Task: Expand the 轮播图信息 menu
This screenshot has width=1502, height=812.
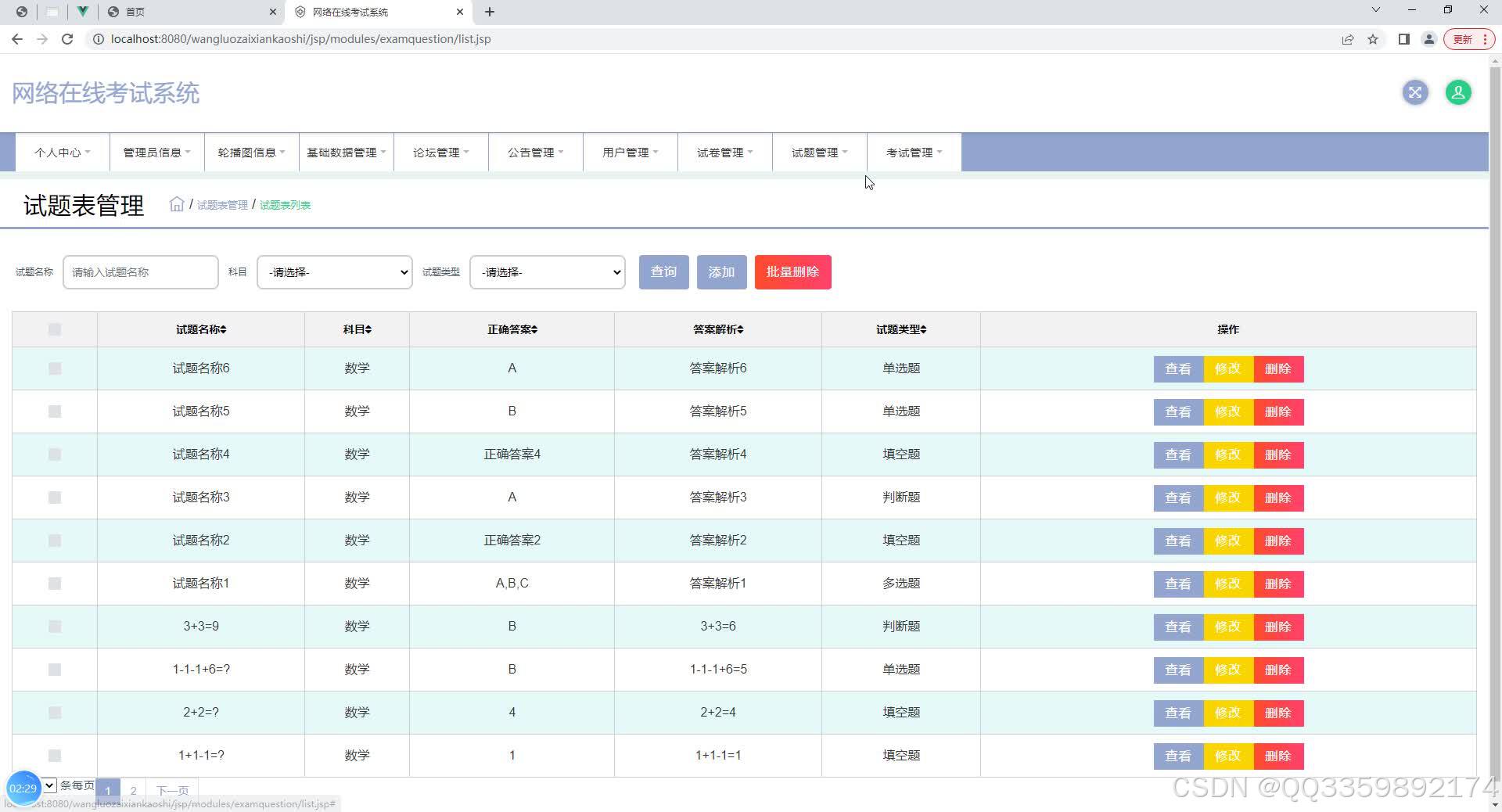Action: click(x=252, y=153)
